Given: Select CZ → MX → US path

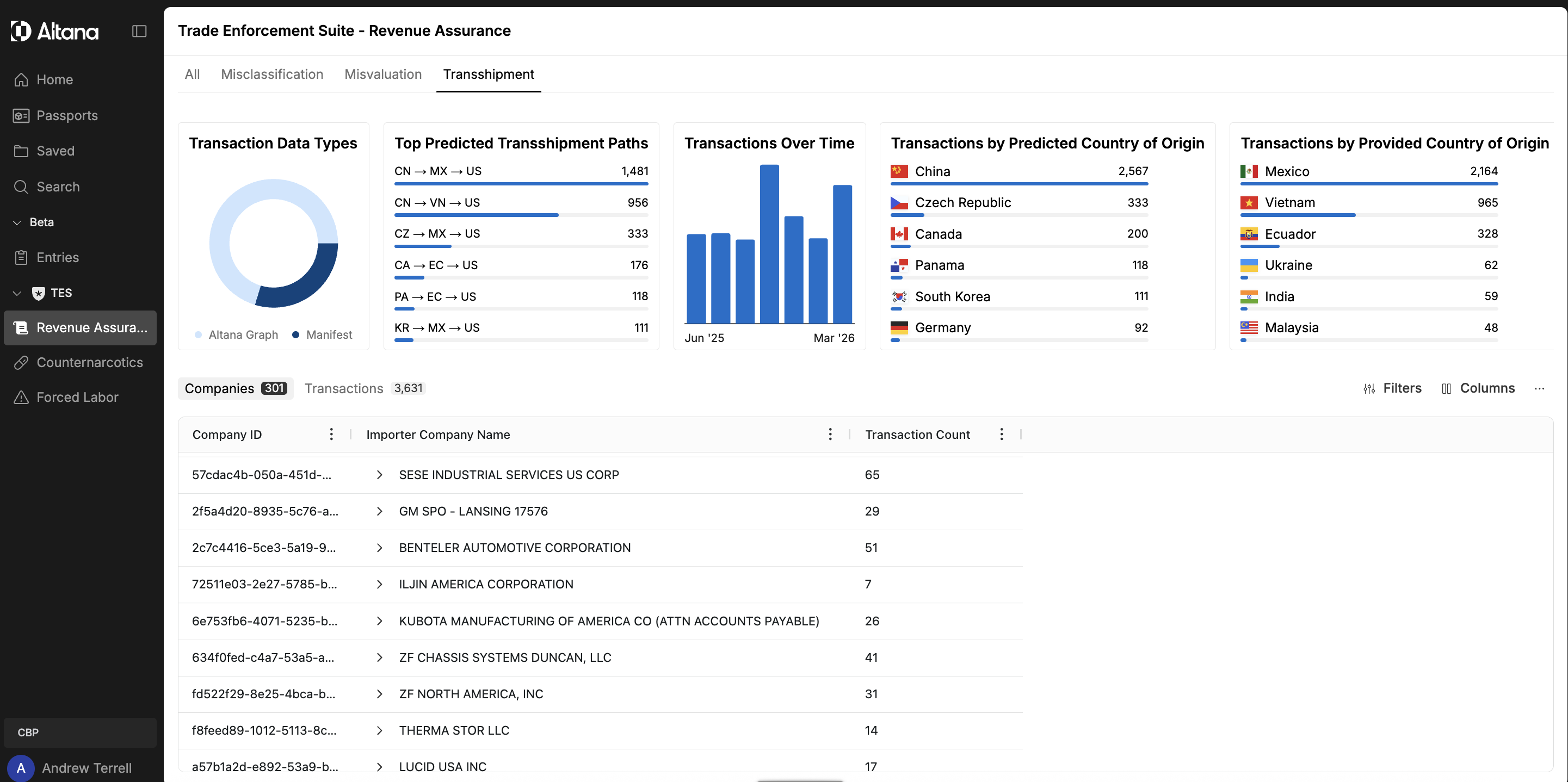Looking at the screenshot, I should [521, 236].
